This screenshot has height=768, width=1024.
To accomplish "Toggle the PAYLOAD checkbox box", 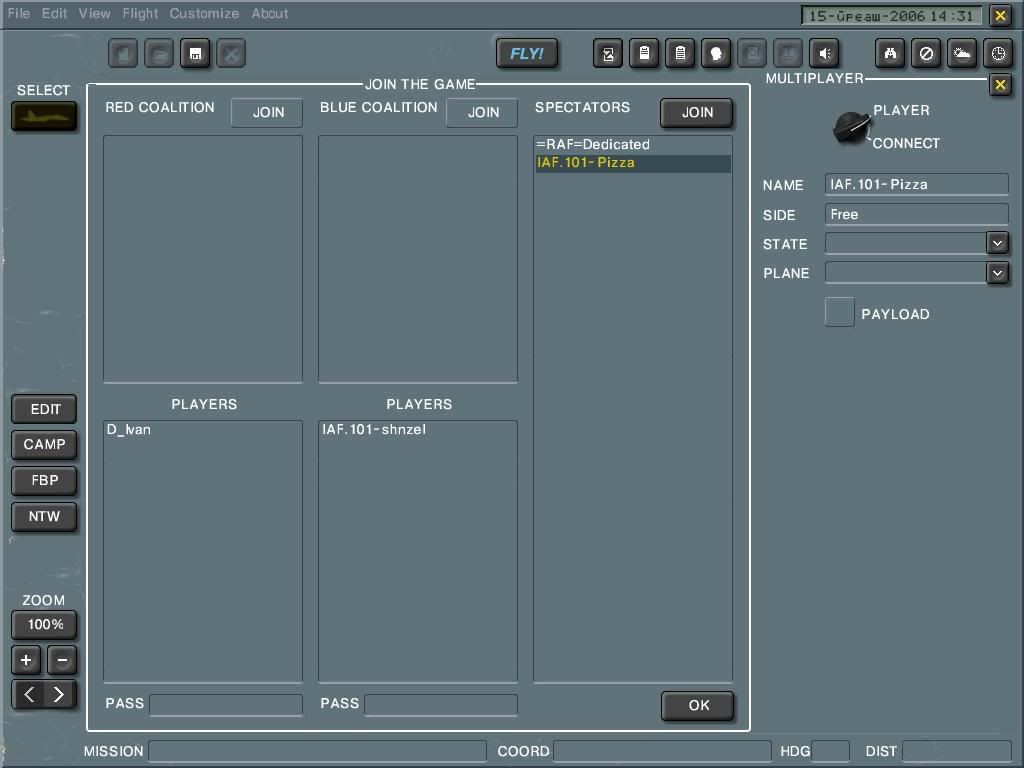I will point(839,312).
